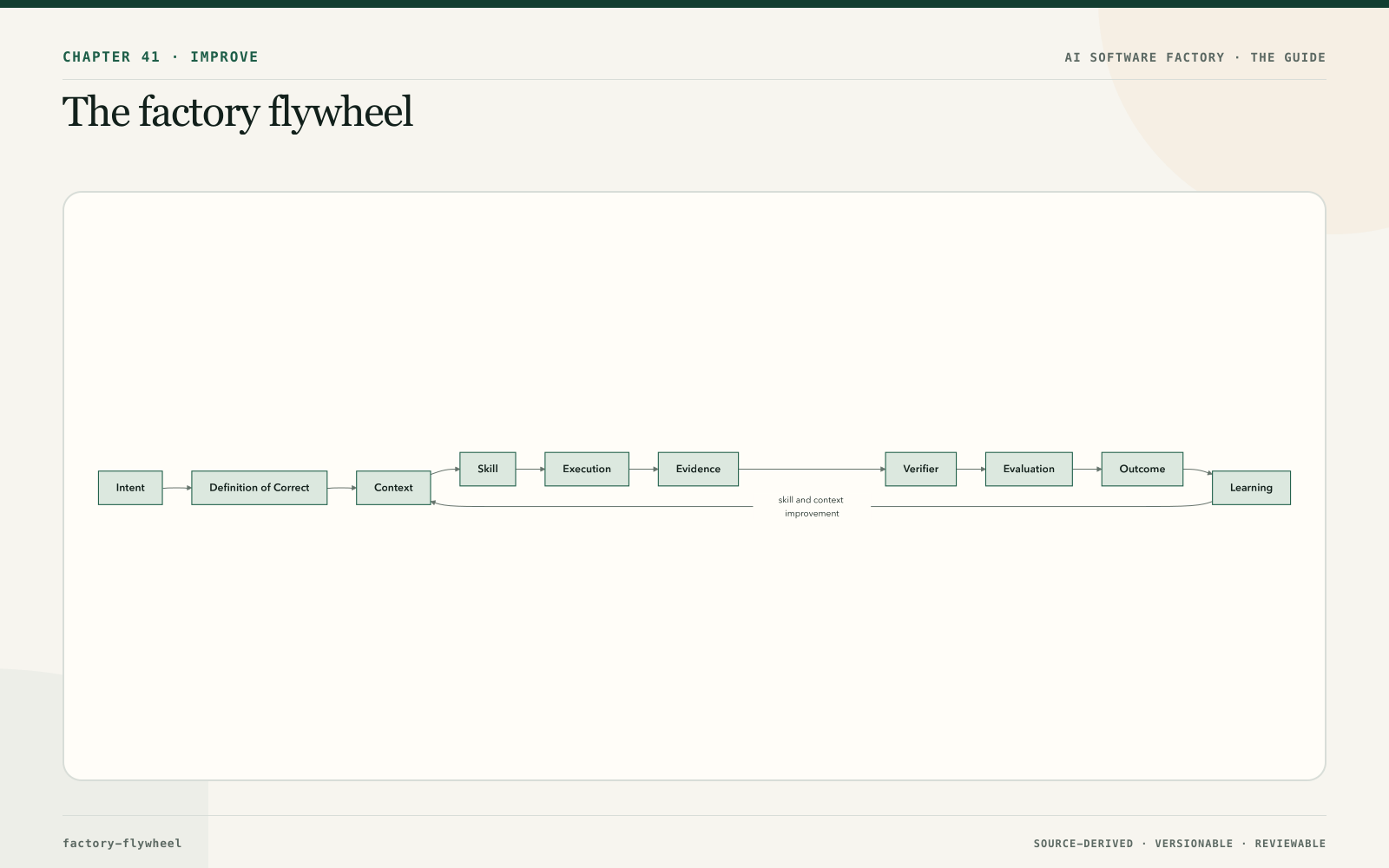Image resolution: width=1389 pixels, height=868 pixels.
Task: Click the 'factory-flywheel' footer label
Action: pos(122,844)
